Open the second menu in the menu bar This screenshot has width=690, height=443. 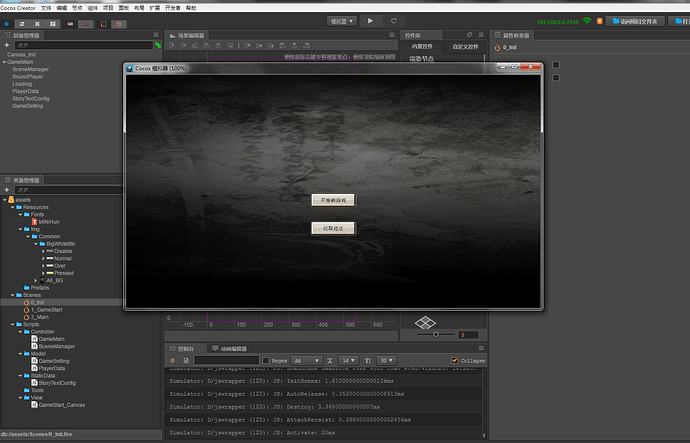62,8
